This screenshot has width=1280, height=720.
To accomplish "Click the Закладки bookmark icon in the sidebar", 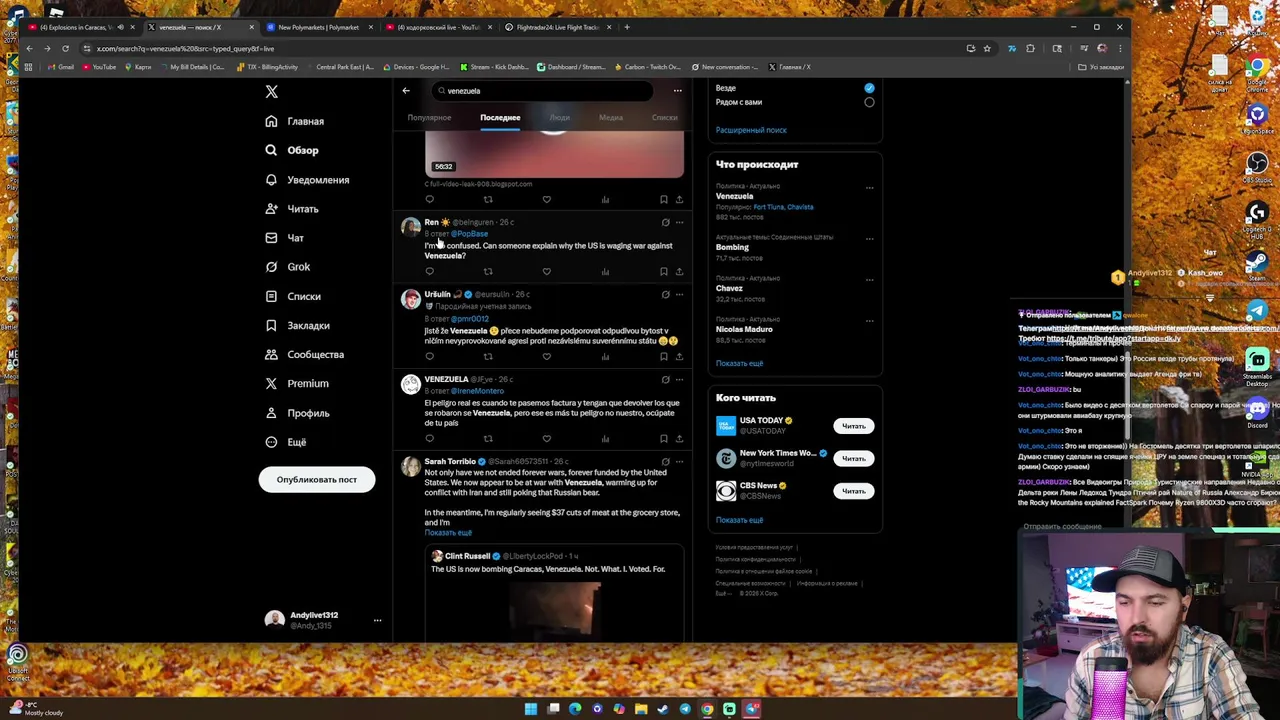I will (x=271, y=325).
